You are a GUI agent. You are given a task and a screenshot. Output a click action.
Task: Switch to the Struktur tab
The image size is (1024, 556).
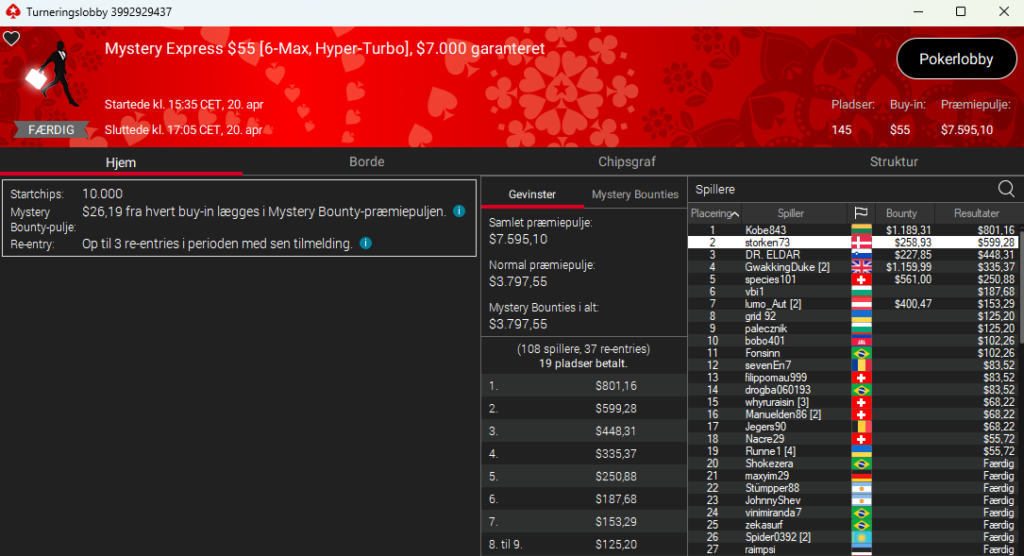coord(893,161)
